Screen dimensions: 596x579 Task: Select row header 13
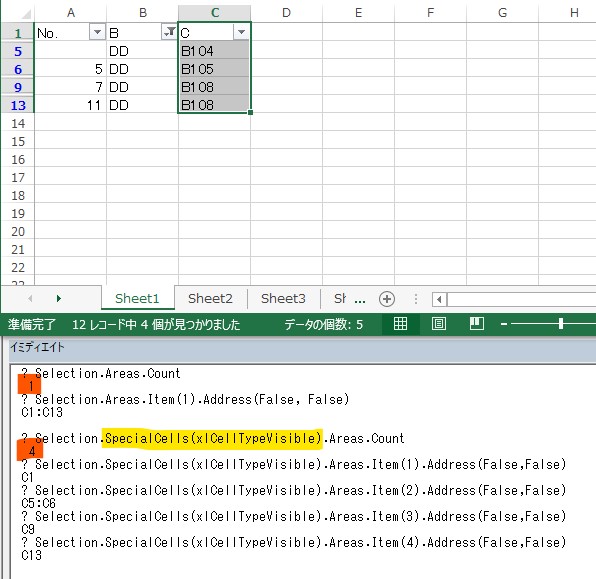pos(18,105)
